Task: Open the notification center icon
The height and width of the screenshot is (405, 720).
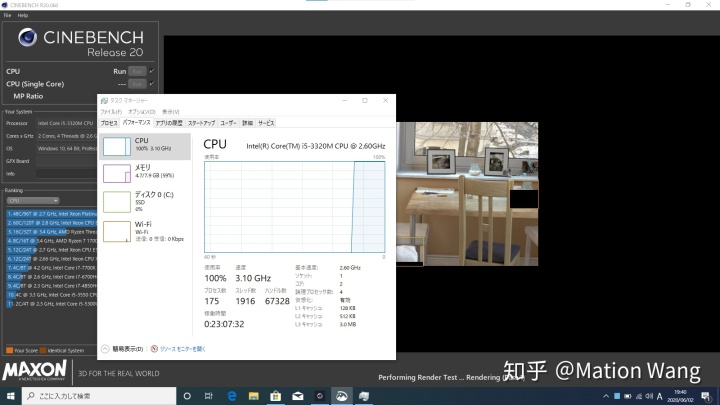Action: 706,396
